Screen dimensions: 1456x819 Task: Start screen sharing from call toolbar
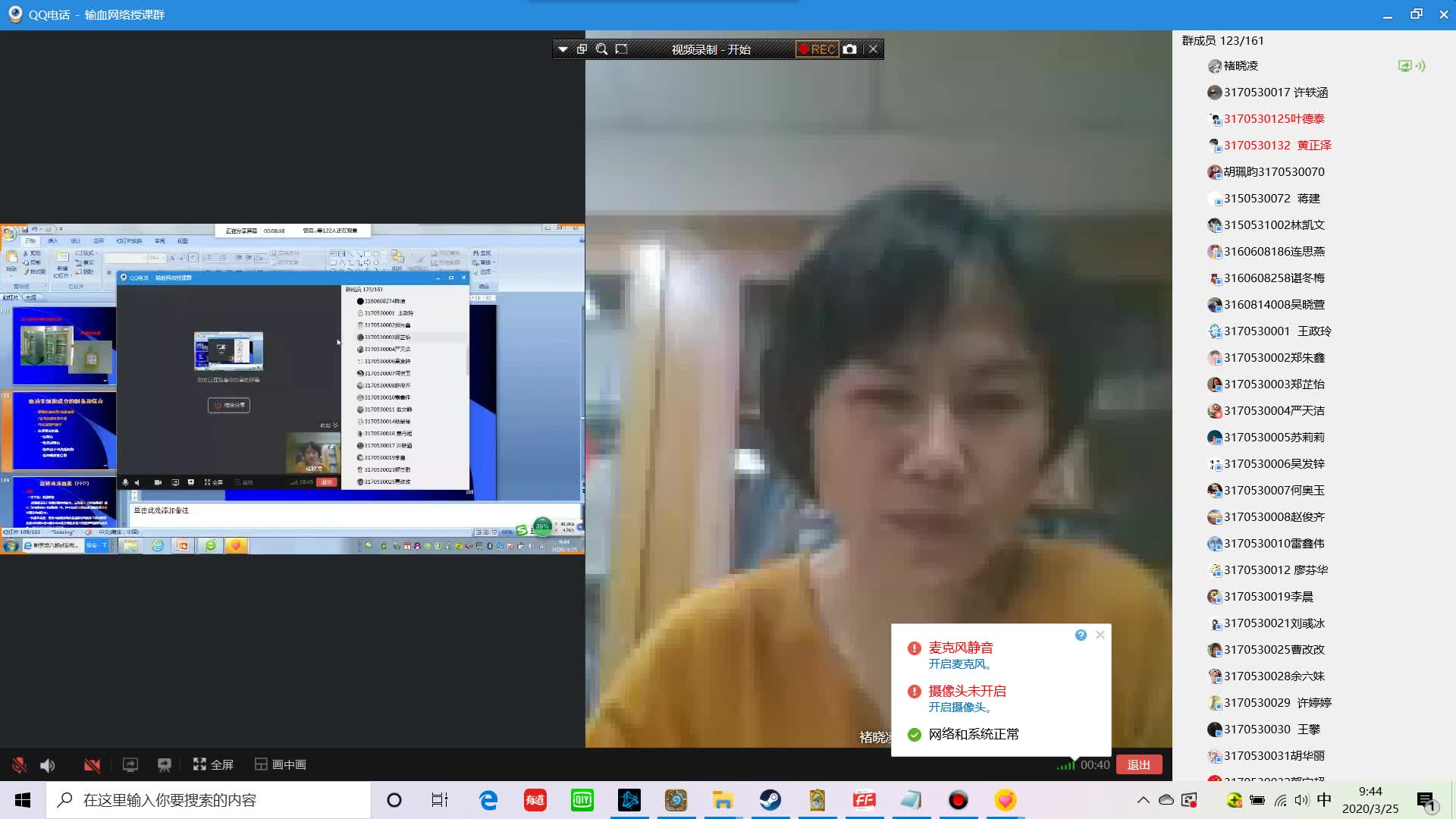point(130,764)
